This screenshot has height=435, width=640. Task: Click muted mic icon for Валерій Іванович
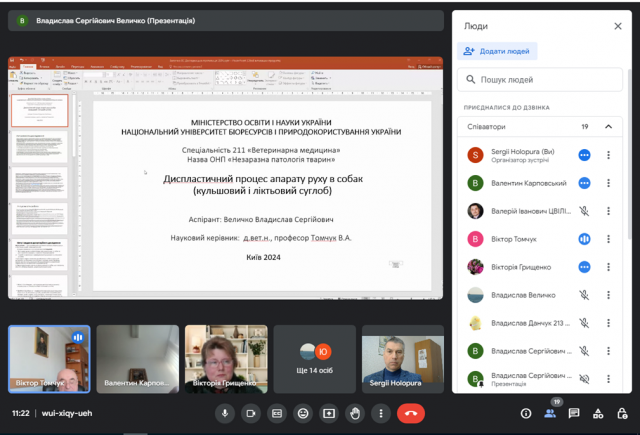click(x=584, y=211)
